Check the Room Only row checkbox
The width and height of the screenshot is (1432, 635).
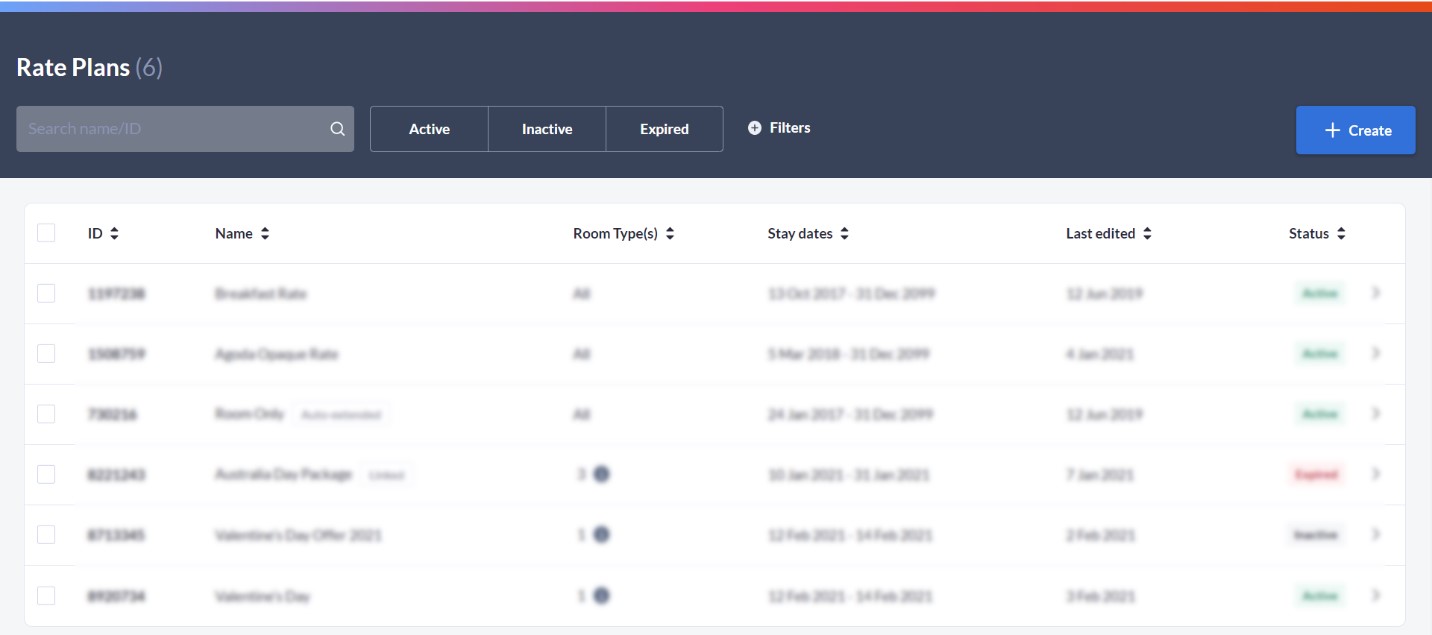[x=46, y=413]
